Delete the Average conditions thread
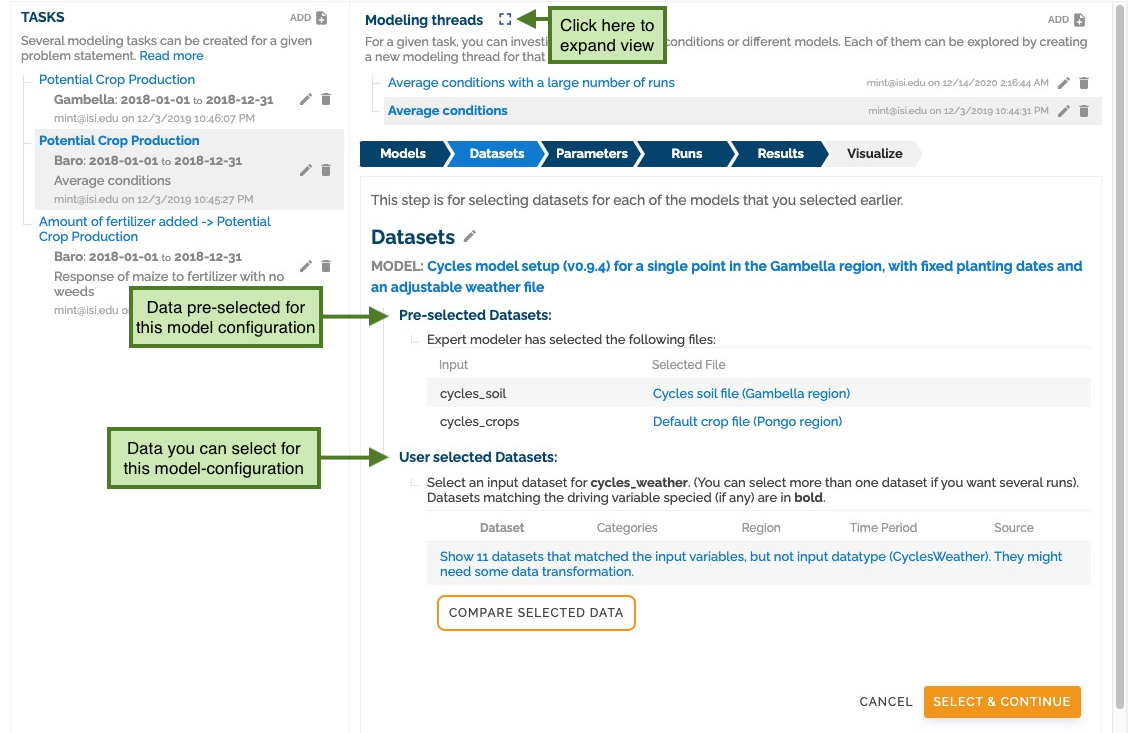The width and height of the screenshot is (1138, 733). coord(1084,111)
